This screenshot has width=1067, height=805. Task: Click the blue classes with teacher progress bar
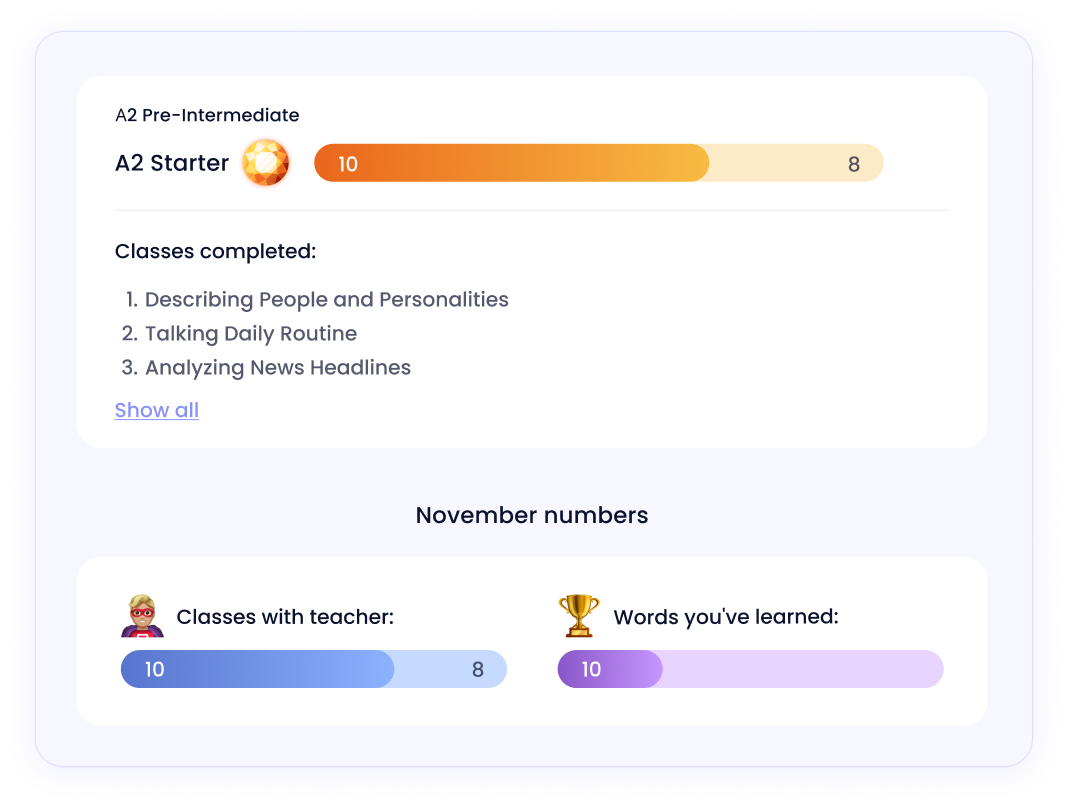coord(314,669)
